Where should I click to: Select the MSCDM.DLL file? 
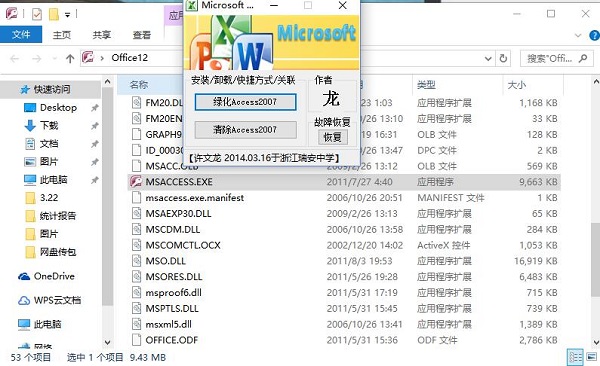173,229
